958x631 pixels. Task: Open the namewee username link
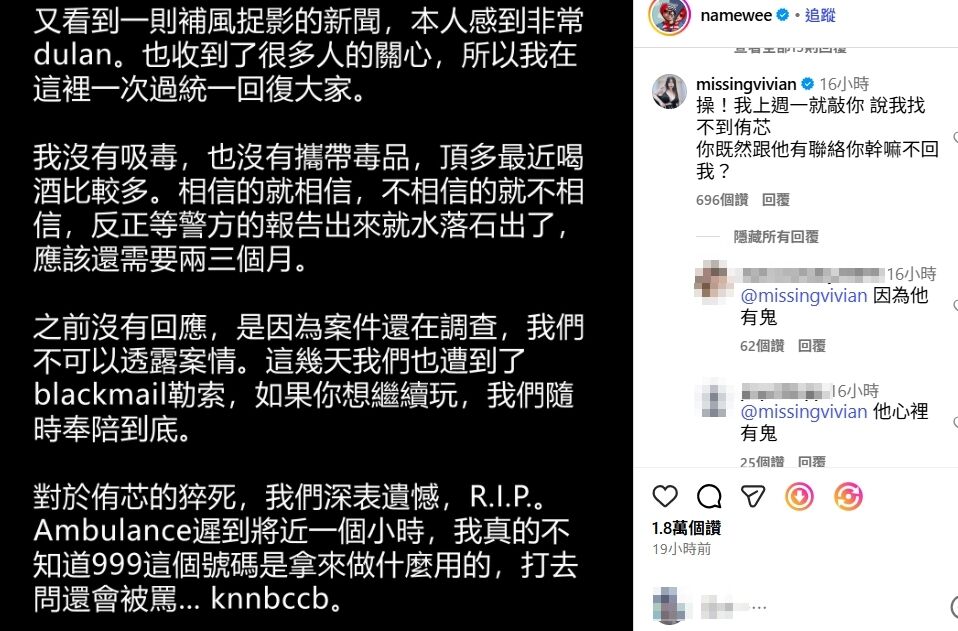pyautogui.click(x=736, y=15)
